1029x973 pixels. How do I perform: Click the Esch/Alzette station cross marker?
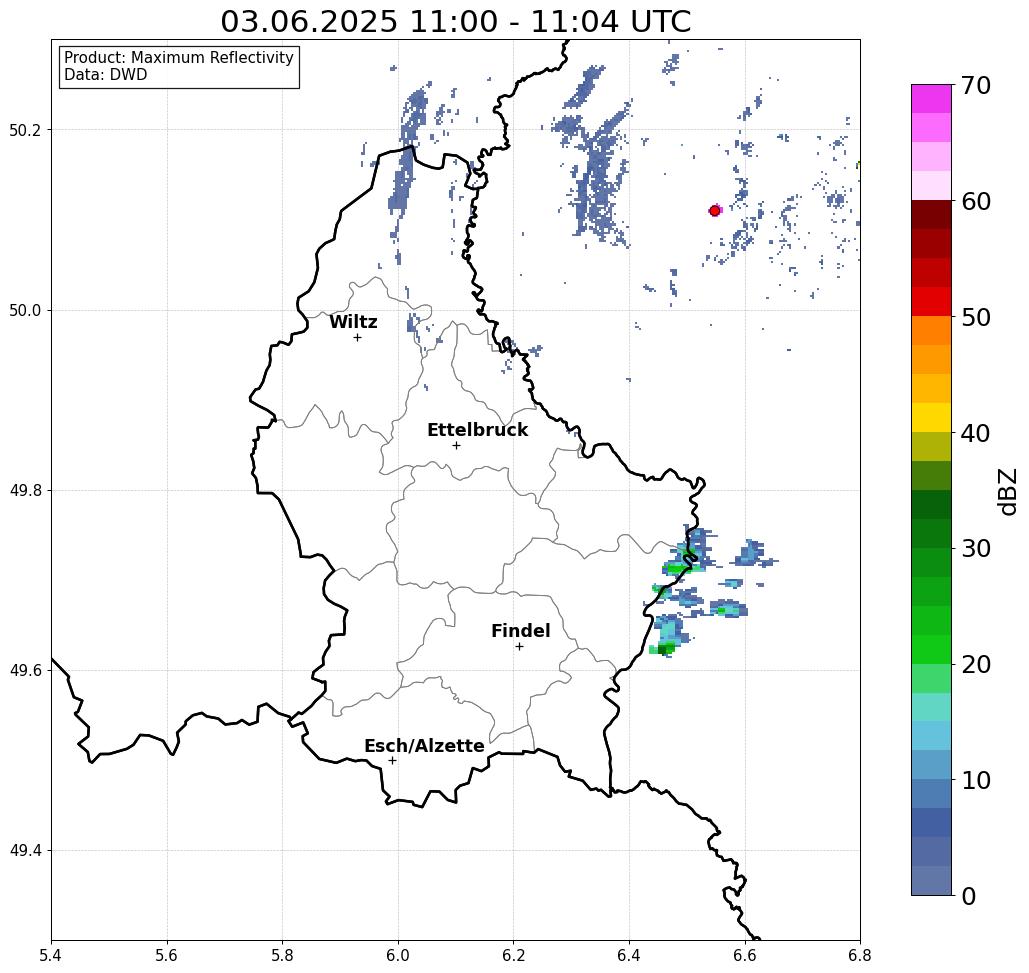point(392,760)
